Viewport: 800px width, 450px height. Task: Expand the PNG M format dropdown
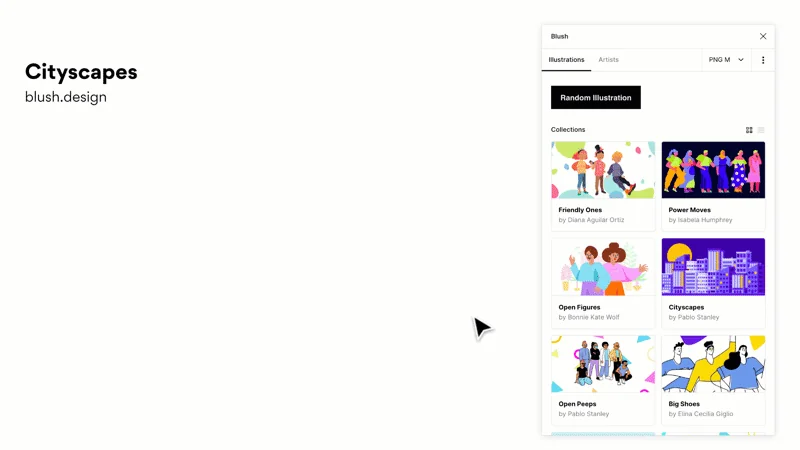point(726,60)
